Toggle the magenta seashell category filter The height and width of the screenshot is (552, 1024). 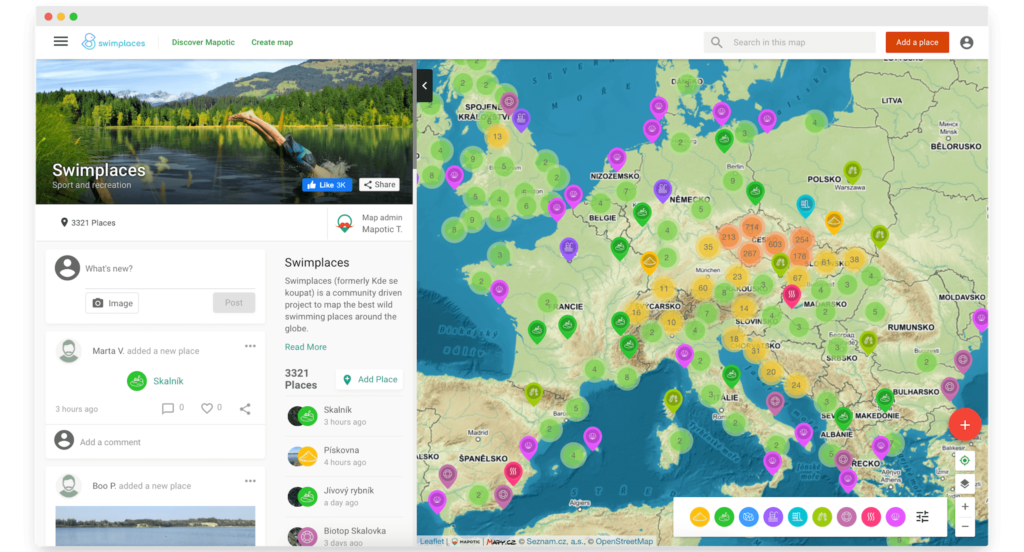(x=895, y=517)
